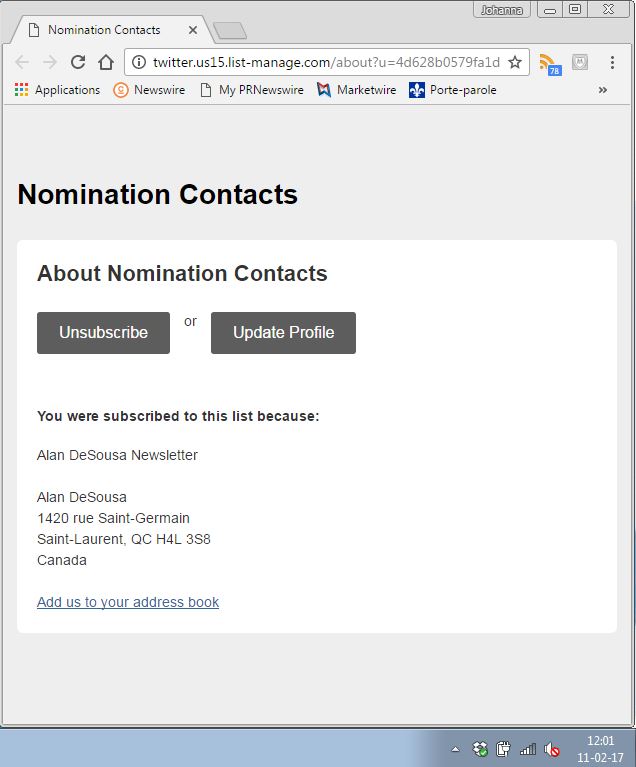Focus the address bar URL field
Screen dimensions: 636x767
tap(320, 62)
